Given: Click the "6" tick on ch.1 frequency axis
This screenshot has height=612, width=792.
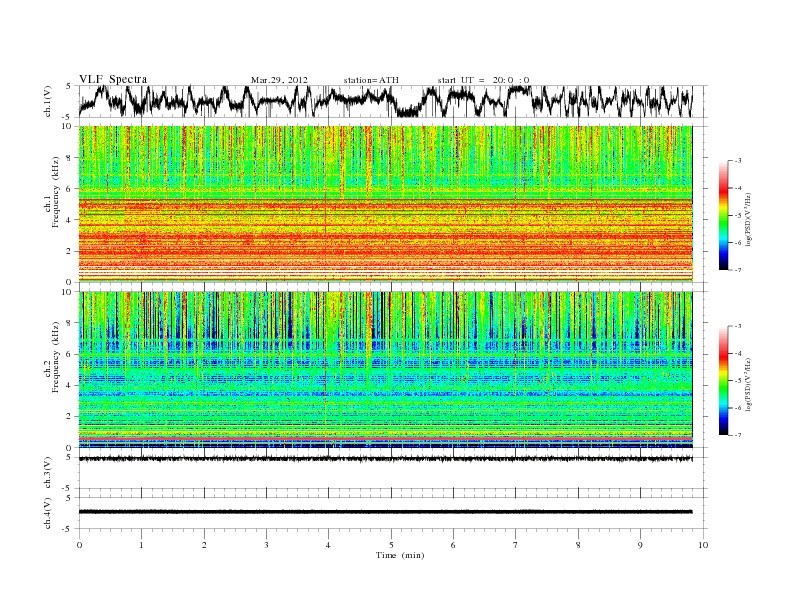Looking at the screenshot, I should (x=69, y=188).
